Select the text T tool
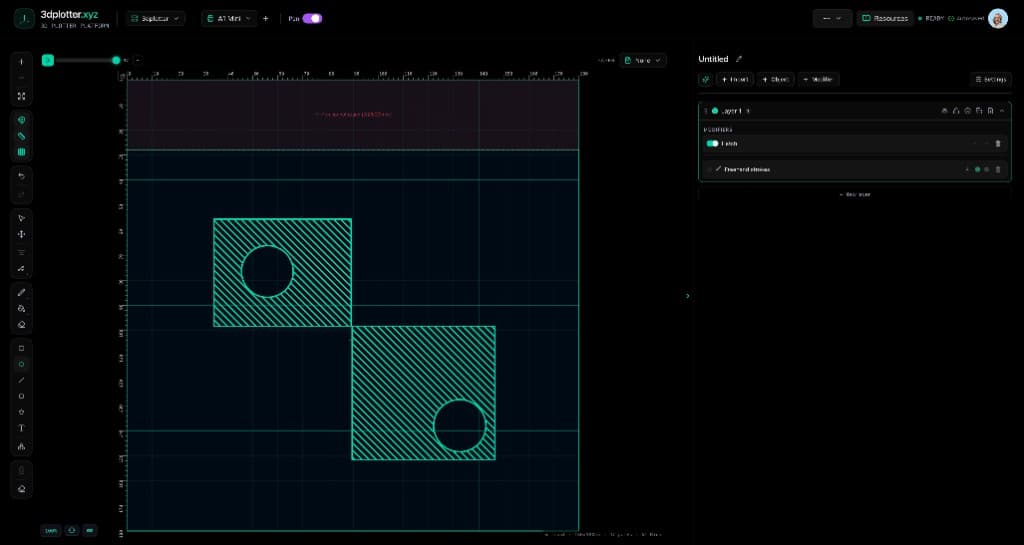The height and width of the screenshot is (545, 1024). point(22,428)
